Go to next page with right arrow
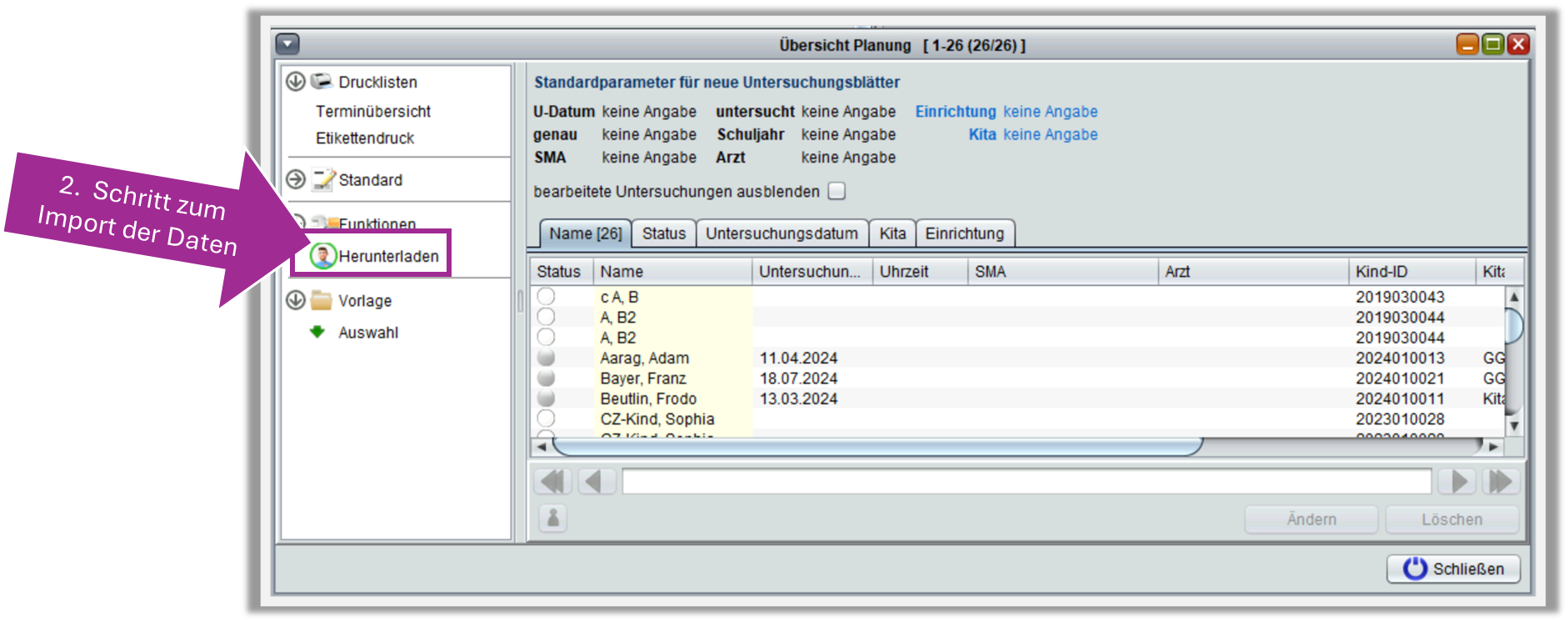Viewport: 1568px width, 622px height. point(1460,482)
